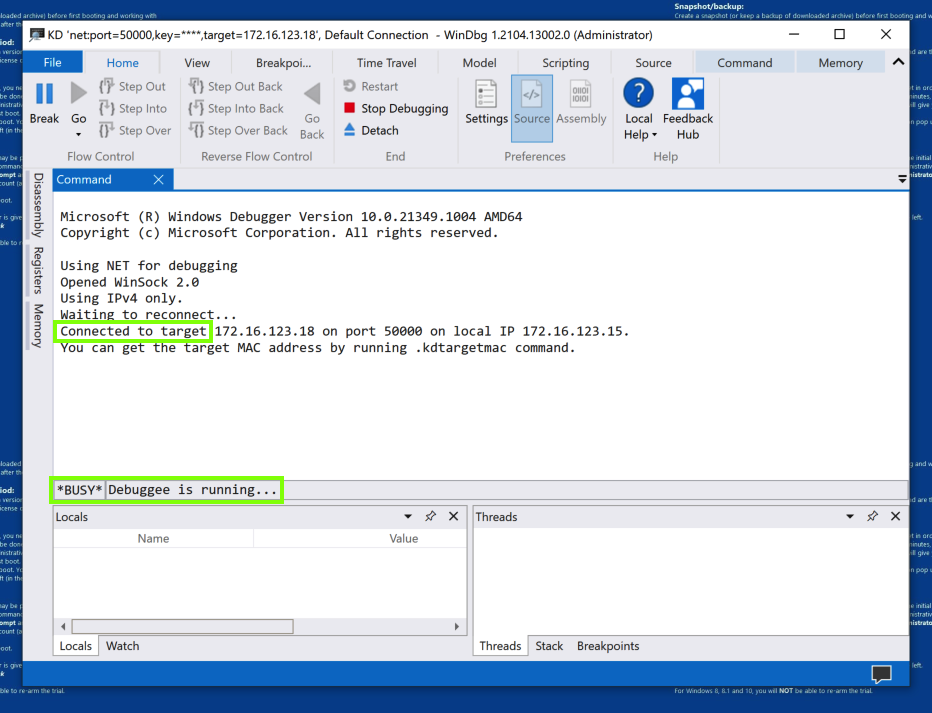Pin the Threads panel

click(872, 517)
